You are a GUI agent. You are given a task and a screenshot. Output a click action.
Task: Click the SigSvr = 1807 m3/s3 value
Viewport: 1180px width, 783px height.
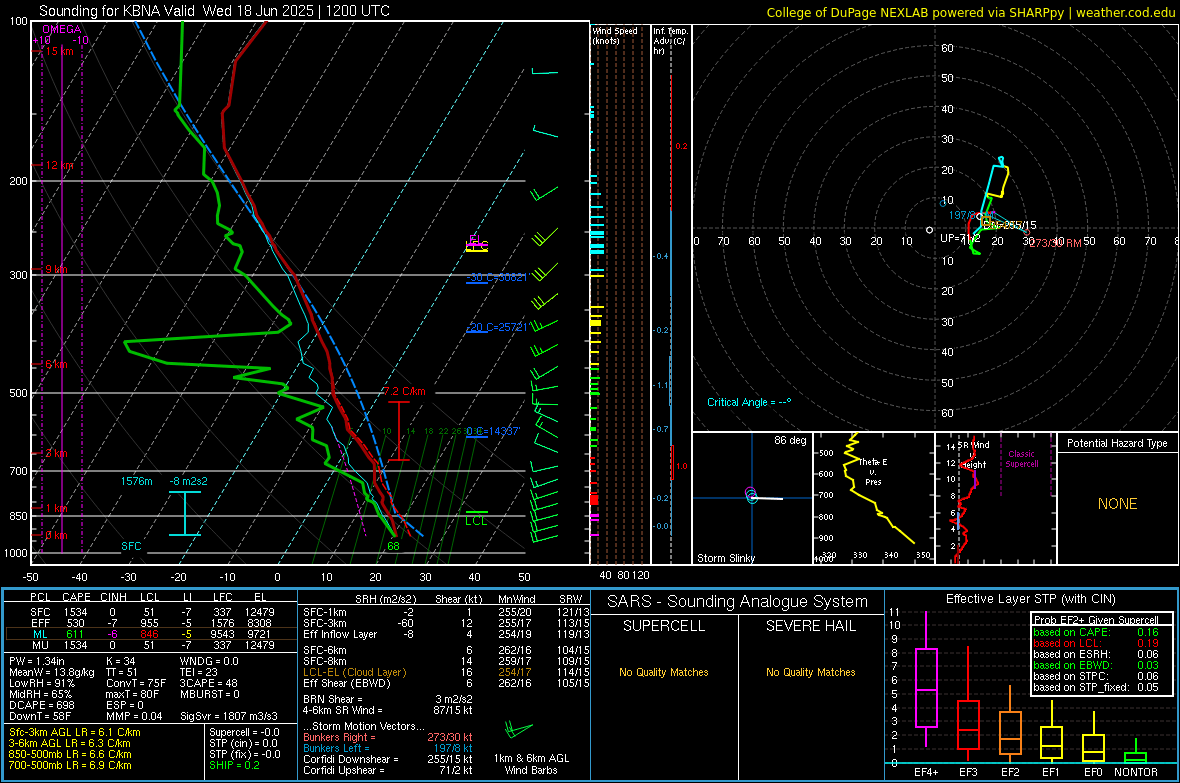(x=229, y=716)
